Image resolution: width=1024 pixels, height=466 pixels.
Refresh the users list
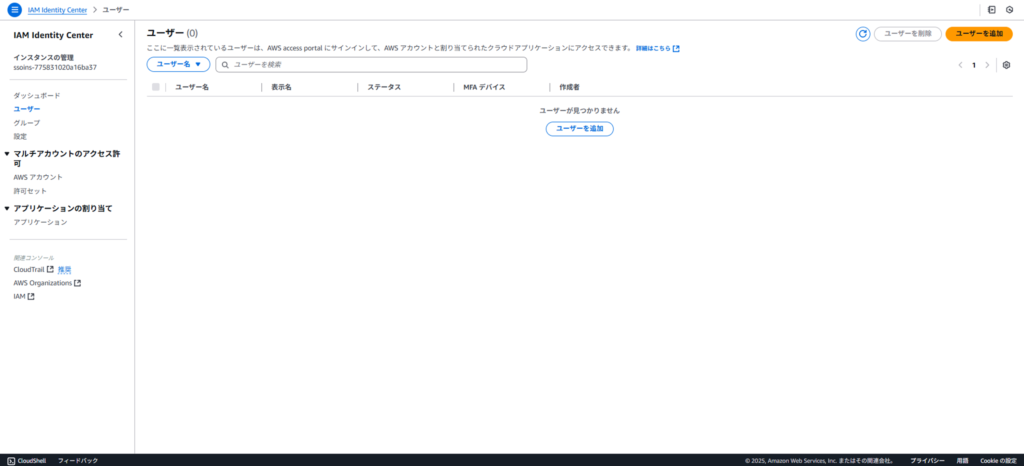[x=863, y=34]
